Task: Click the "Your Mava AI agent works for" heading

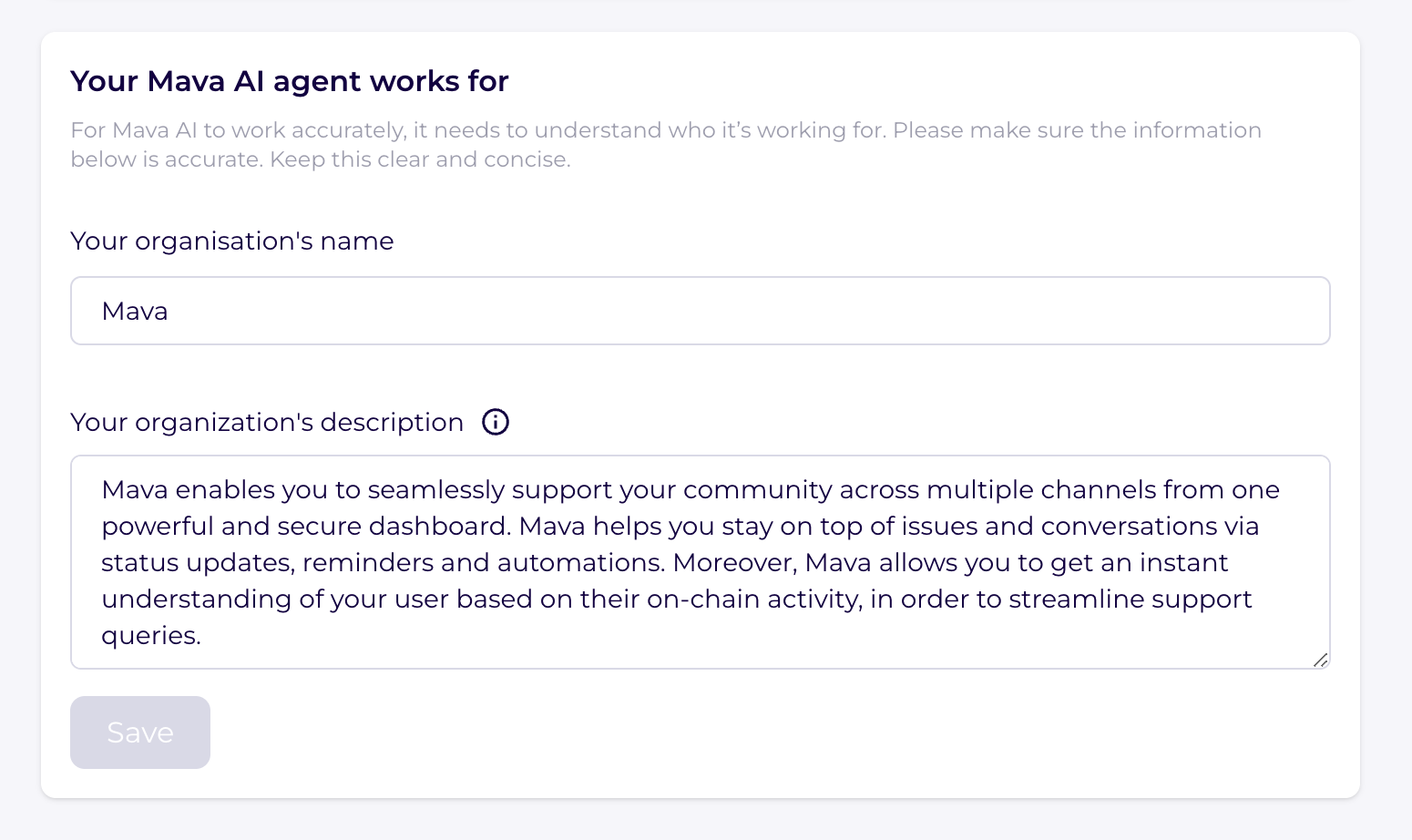Action: tap(290, 81)
